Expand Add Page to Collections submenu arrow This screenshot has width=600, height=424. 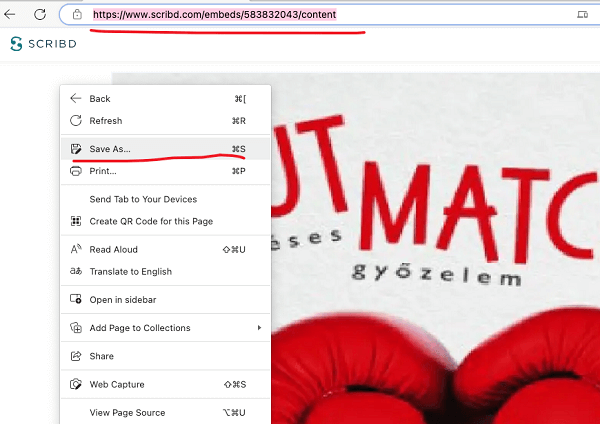[x=259, y=328]
